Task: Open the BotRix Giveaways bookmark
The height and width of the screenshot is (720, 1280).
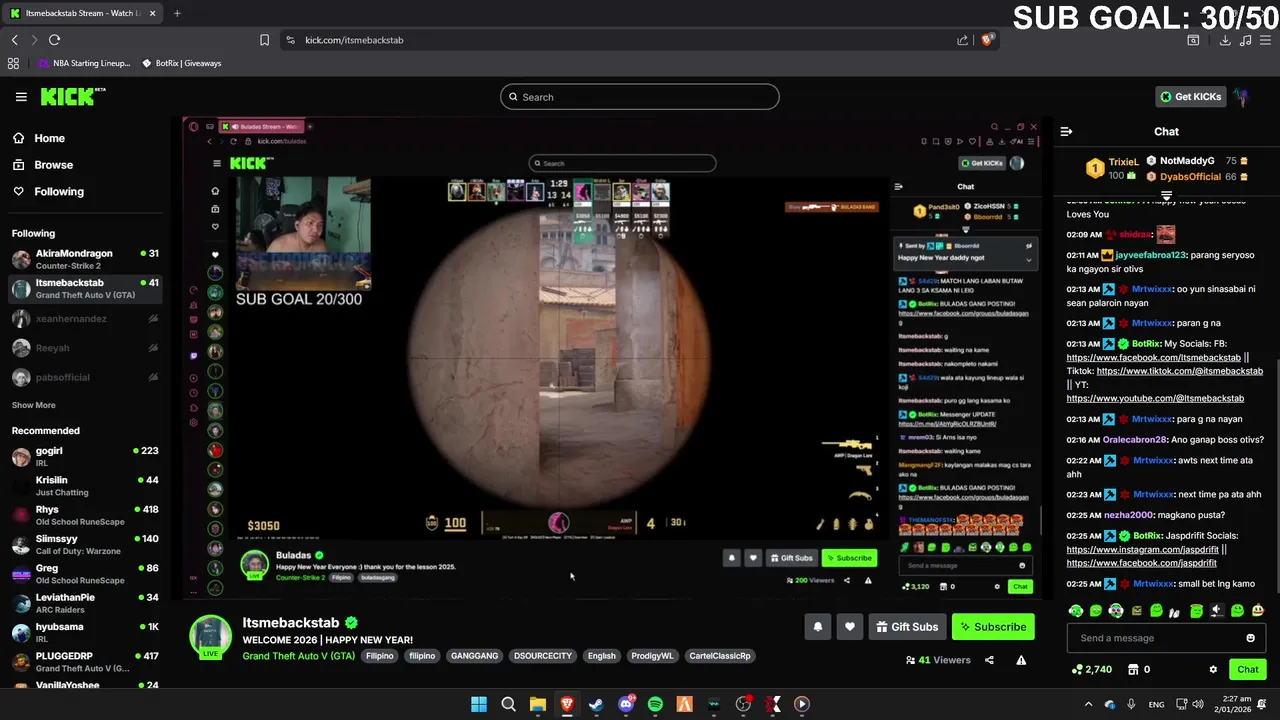Action: tap(181, 63)
